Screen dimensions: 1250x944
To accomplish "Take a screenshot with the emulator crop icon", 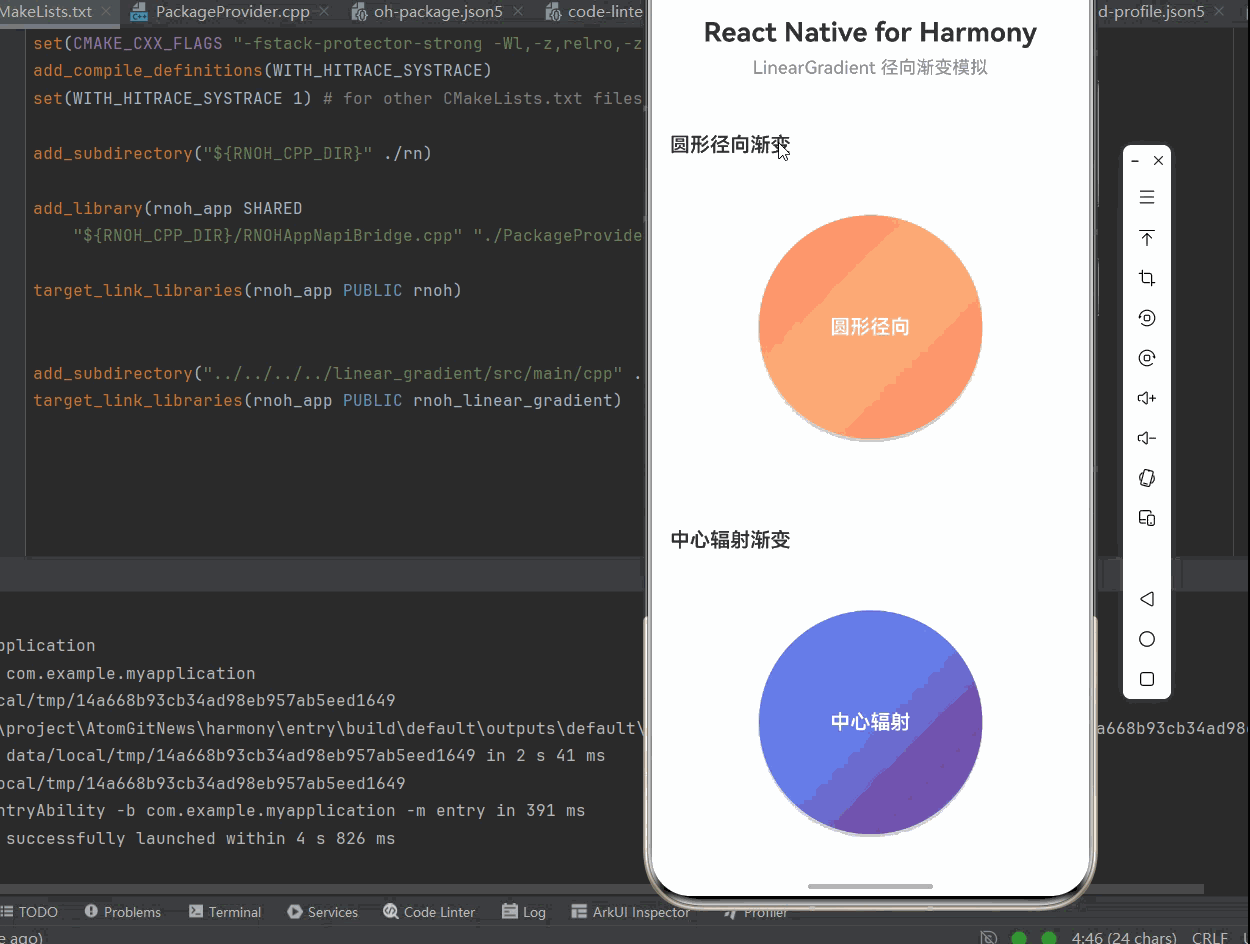I will [1147, 278].
